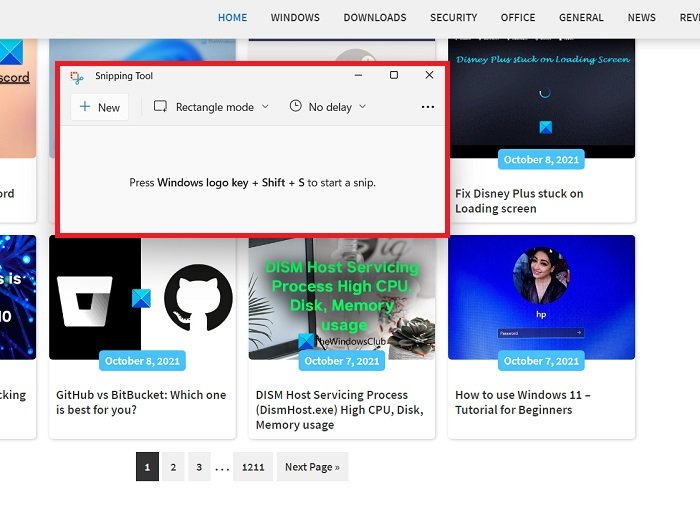This screenshot has height=508, width=700.
Task: Click the Snipping Tool app icon
Action: [77, 76]
